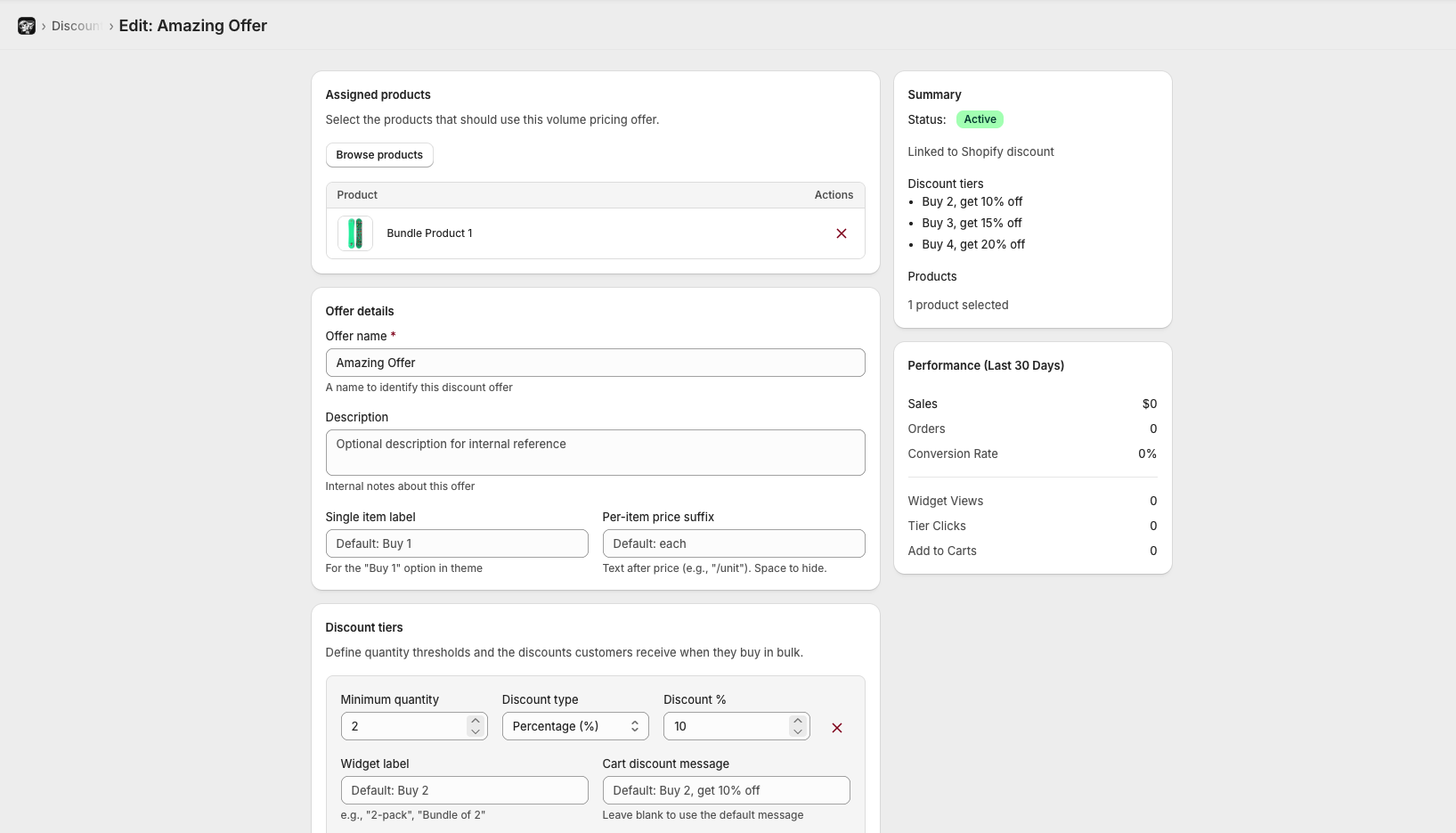Click '1 product selected' text

click(958, 305)
